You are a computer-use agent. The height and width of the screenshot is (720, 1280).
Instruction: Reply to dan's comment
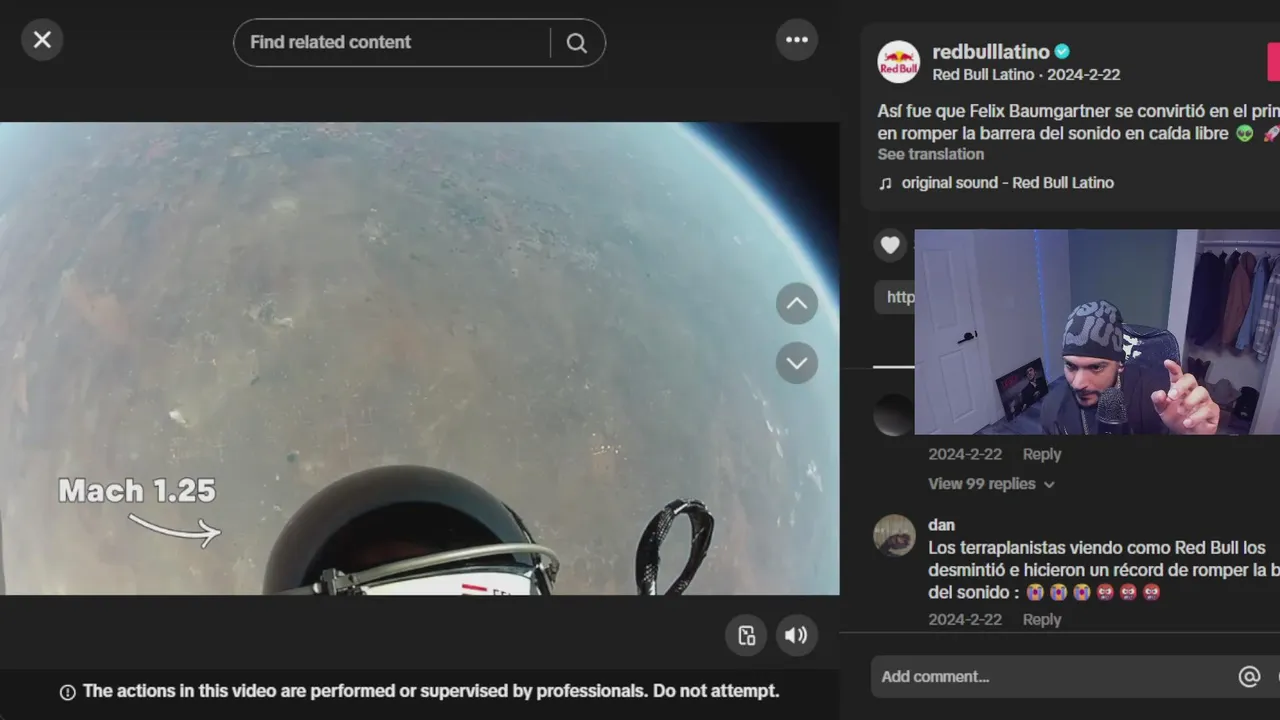[1041, 619]
